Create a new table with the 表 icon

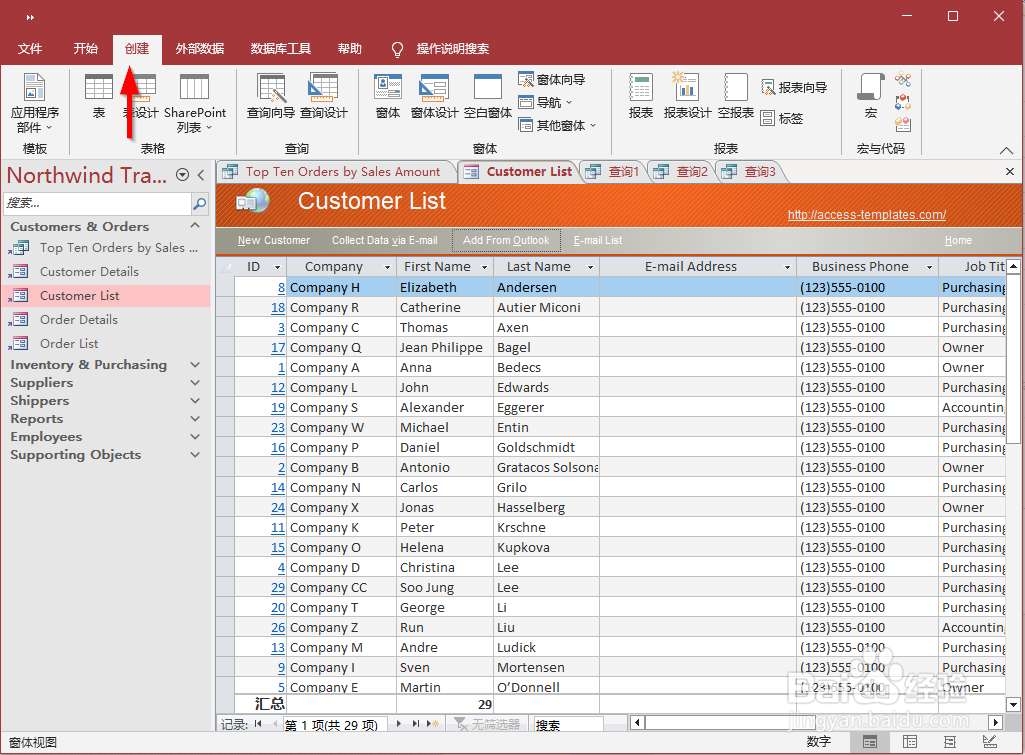tap(99, 96)
